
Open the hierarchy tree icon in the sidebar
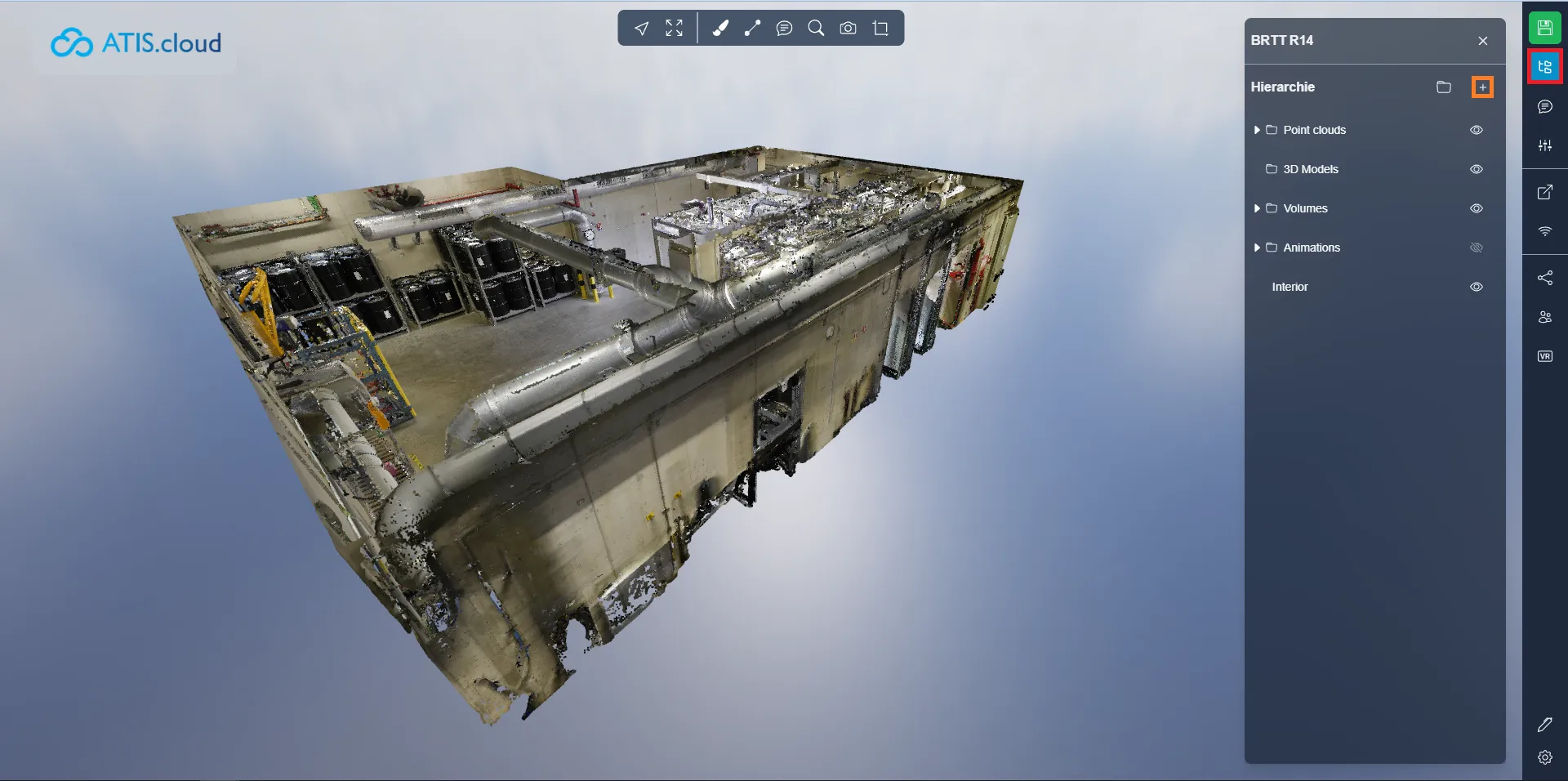[1545, 67]
